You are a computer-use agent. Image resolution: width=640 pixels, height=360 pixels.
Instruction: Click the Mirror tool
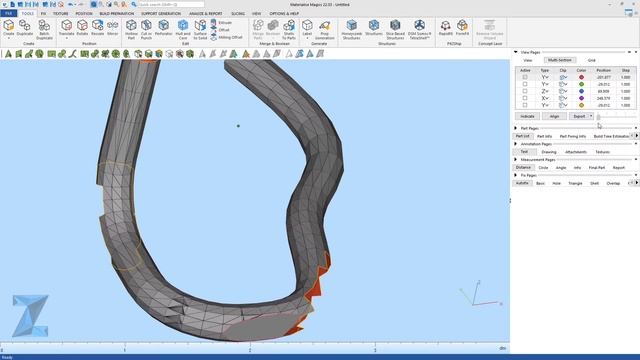113,28
